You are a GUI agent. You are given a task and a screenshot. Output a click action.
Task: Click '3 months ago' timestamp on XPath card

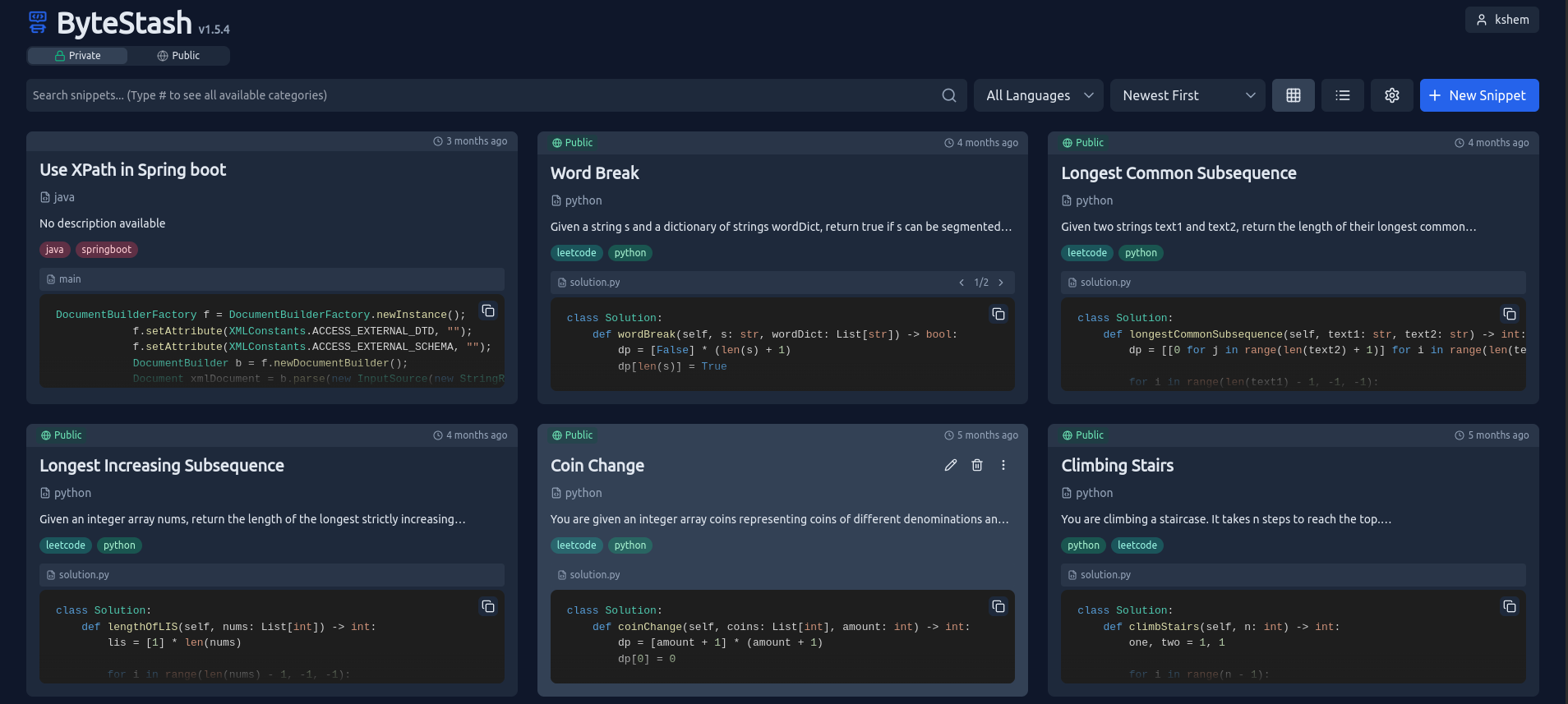point(470,141)
